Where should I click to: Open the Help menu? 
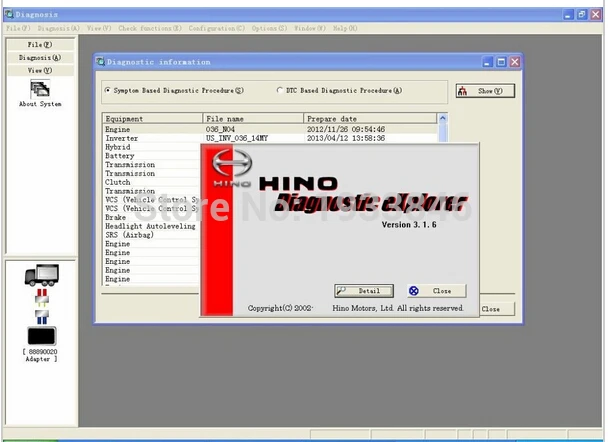[x=345, y=28]
